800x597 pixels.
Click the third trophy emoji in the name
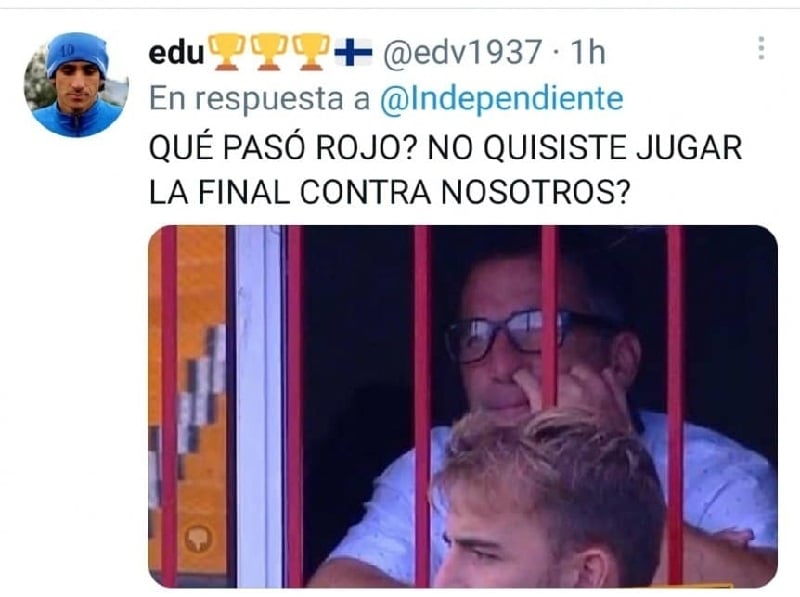pos(312,51)
